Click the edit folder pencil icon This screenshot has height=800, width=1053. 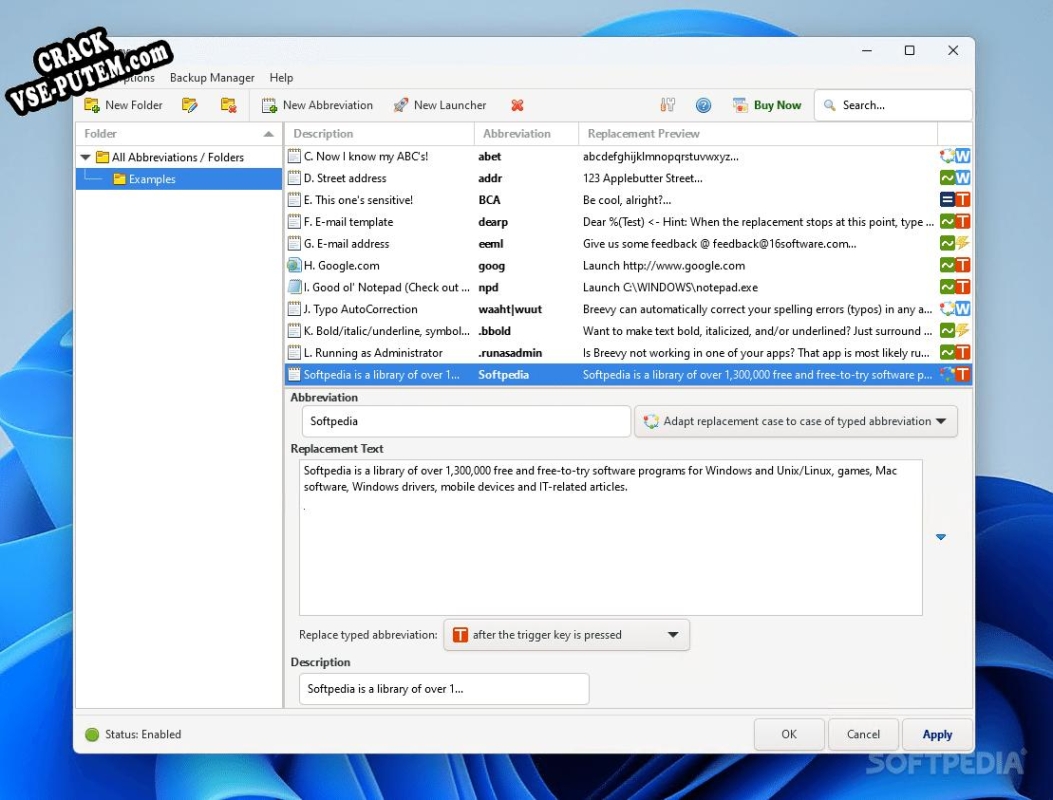click(x=189, y=105)
